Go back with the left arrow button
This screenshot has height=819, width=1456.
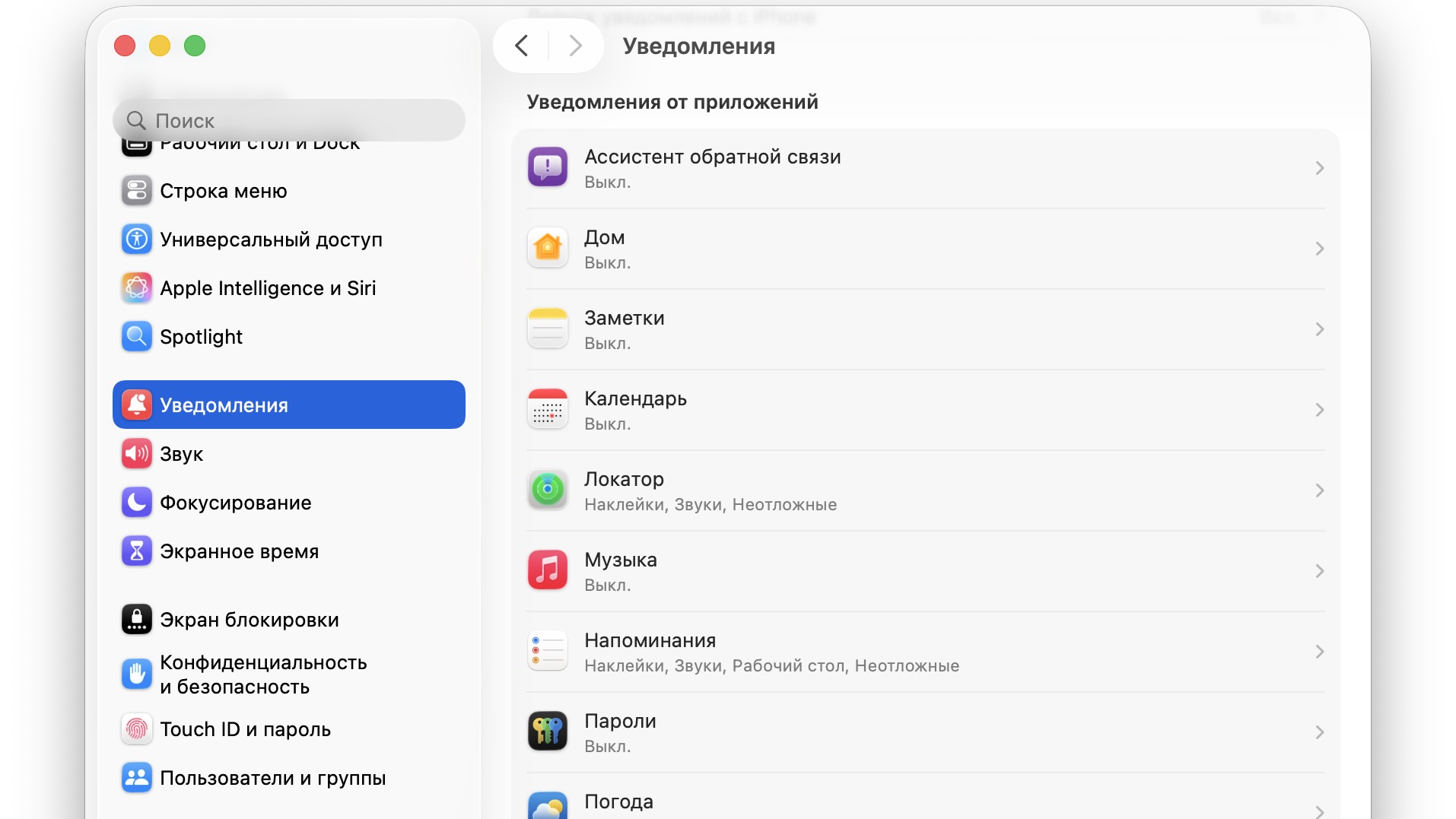(521, 46)
